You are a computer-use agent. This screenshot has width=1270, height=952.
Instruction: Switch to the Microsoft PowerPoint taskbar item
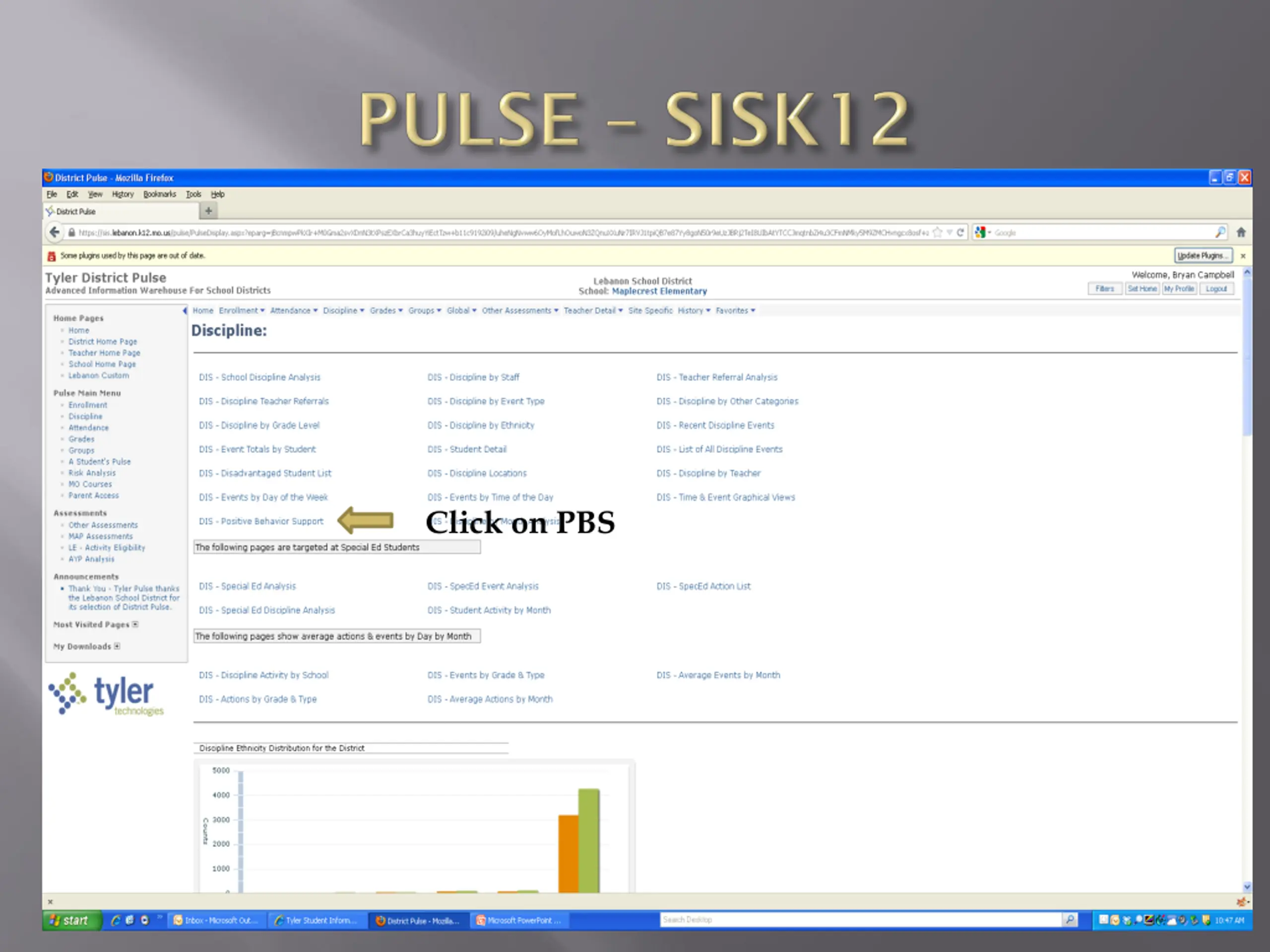click(x=519, y=920)
